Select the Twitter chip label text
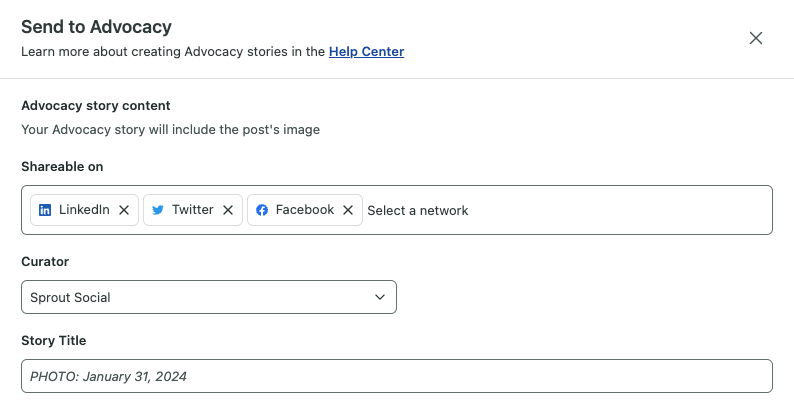This screenshot has height=405, width=794. (x=192, y=210)
